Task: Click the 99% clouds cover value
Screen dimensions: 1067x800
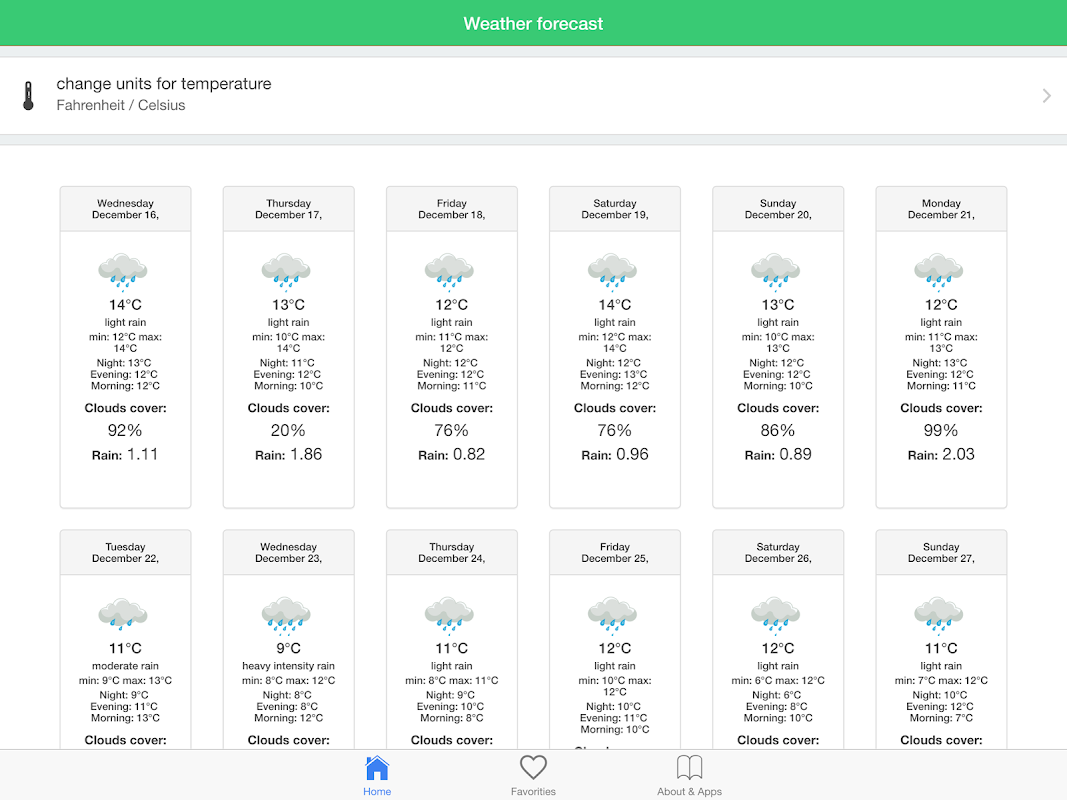Action: coord(941,430)
